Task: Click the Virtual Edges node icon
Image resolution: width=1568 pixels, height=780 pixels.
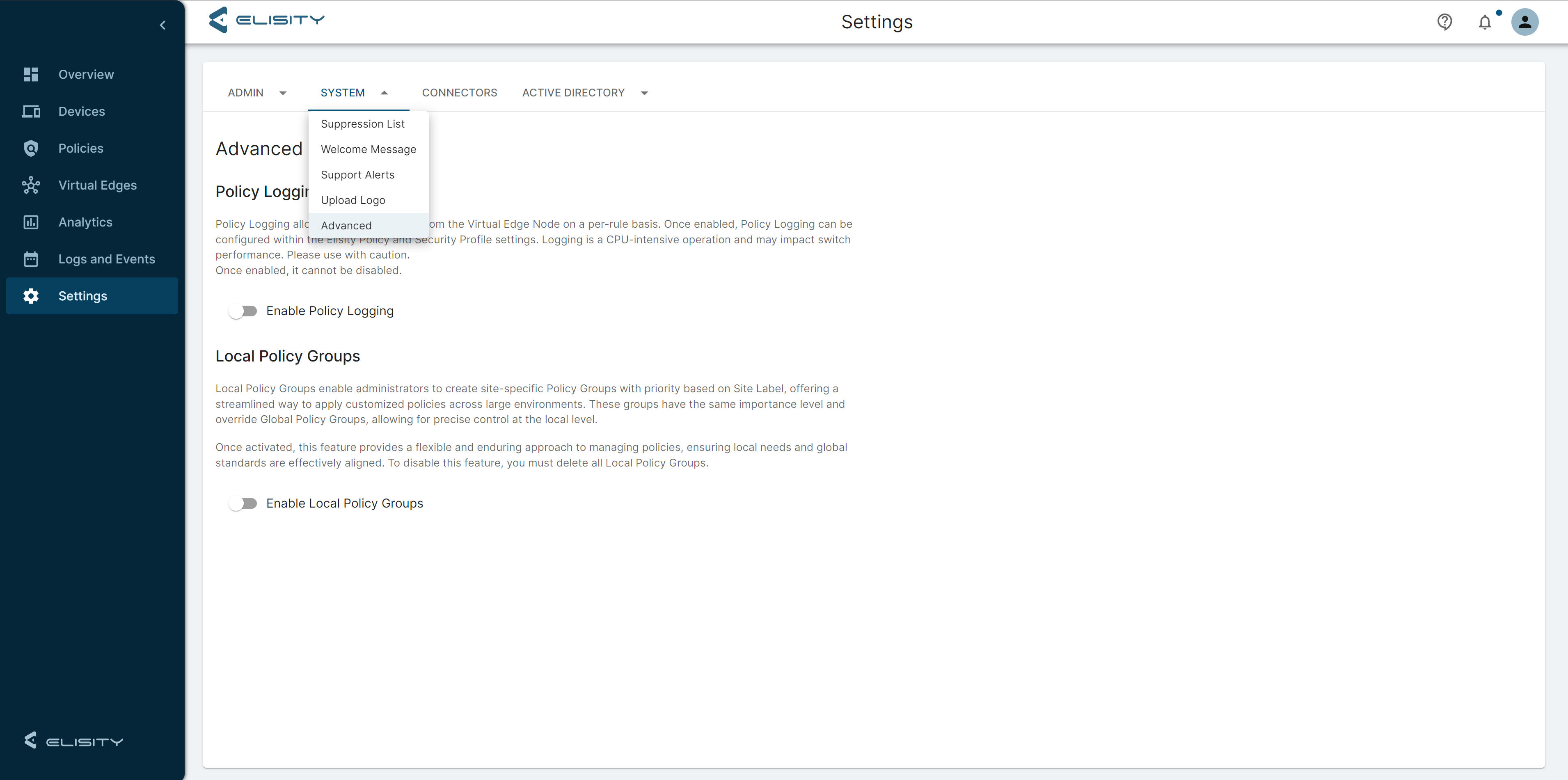Action: tap(31, 185)
